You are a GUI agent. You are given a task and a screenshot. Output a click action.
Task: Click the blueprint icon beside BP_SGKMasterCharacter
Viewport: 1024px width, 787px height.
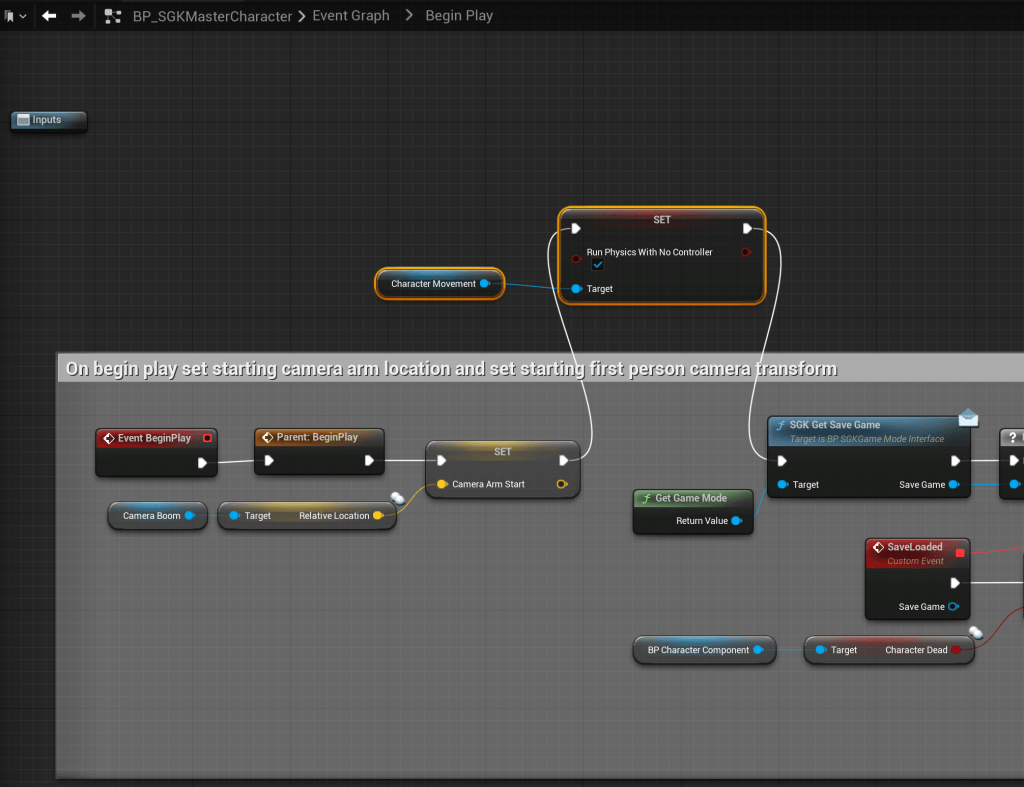113,16
